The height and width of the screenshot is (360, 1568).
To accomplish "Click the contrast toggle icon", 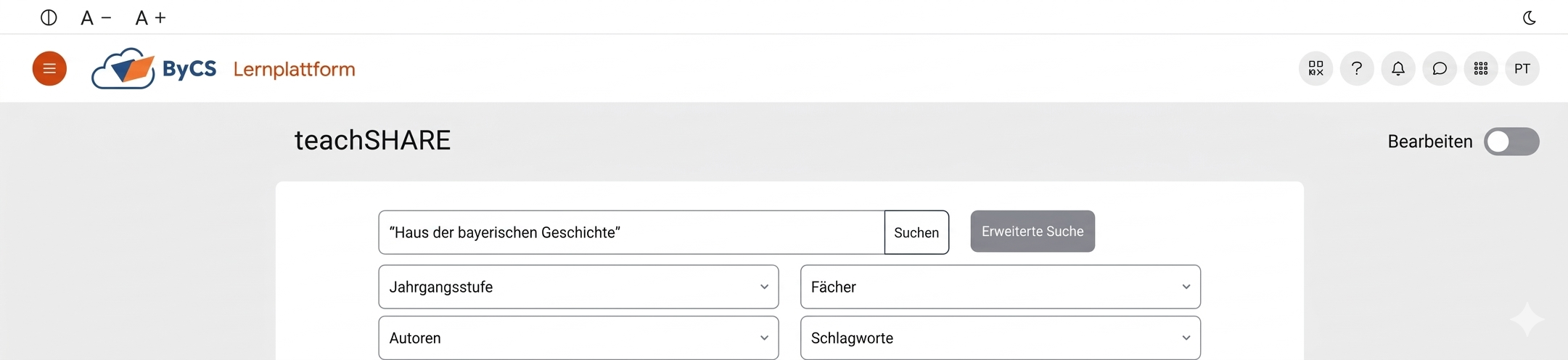I will coord(49,18).
